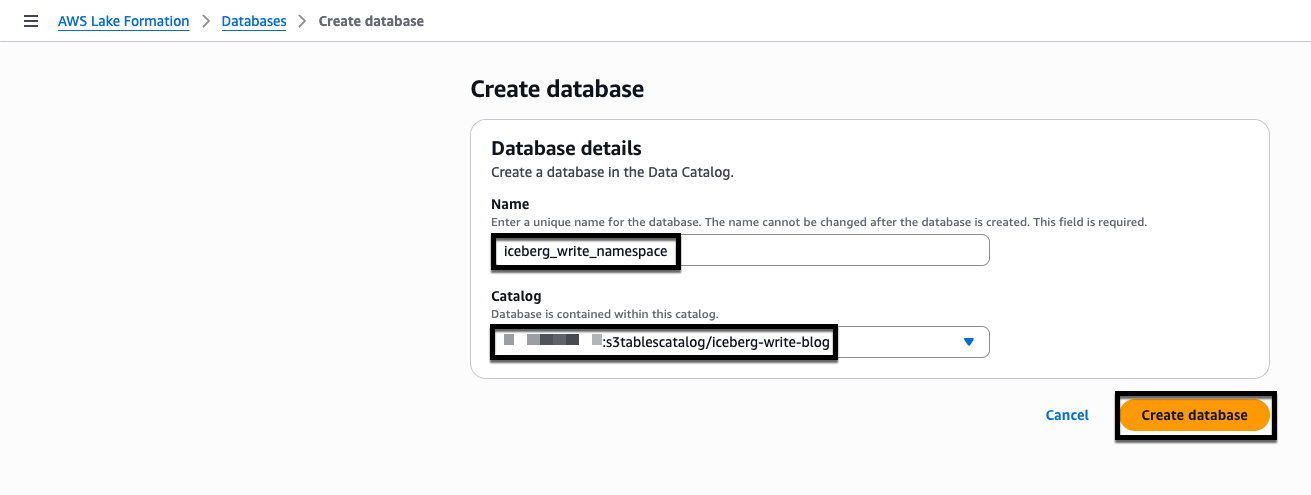Click 'Create a database in the Data Catalog' description
The image size is (1311, 495).
pyautogui.click(x=612, y=172)
